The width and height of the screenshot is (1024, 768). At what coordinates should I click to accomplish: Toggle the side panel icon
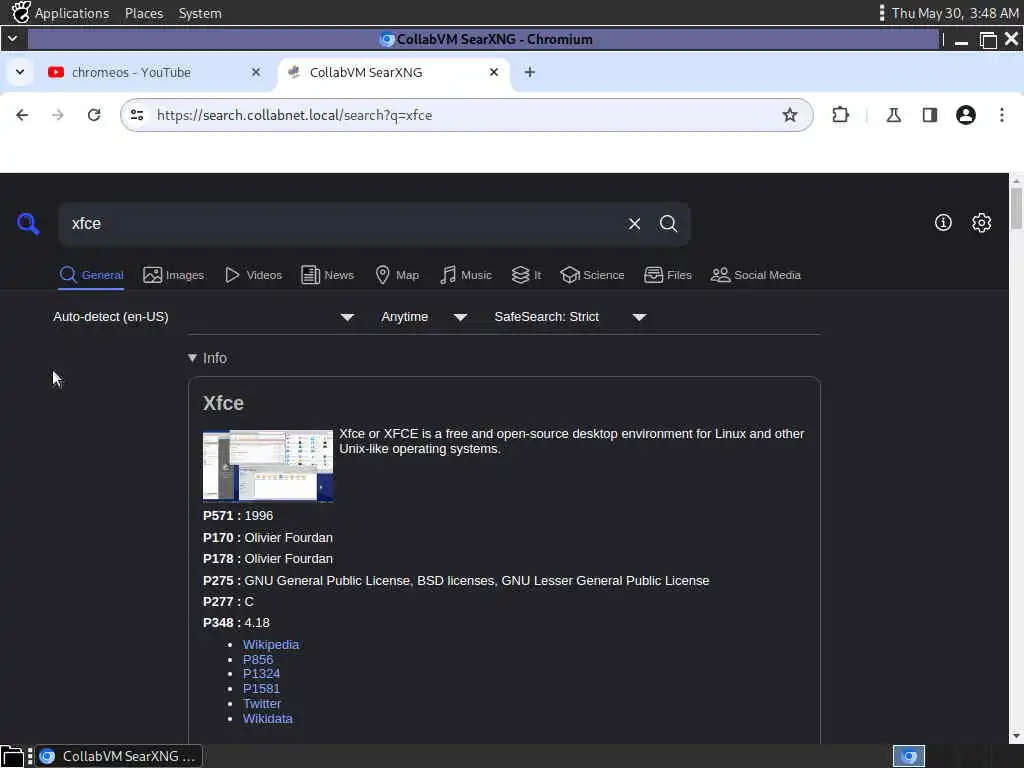[x=929, y=115]
